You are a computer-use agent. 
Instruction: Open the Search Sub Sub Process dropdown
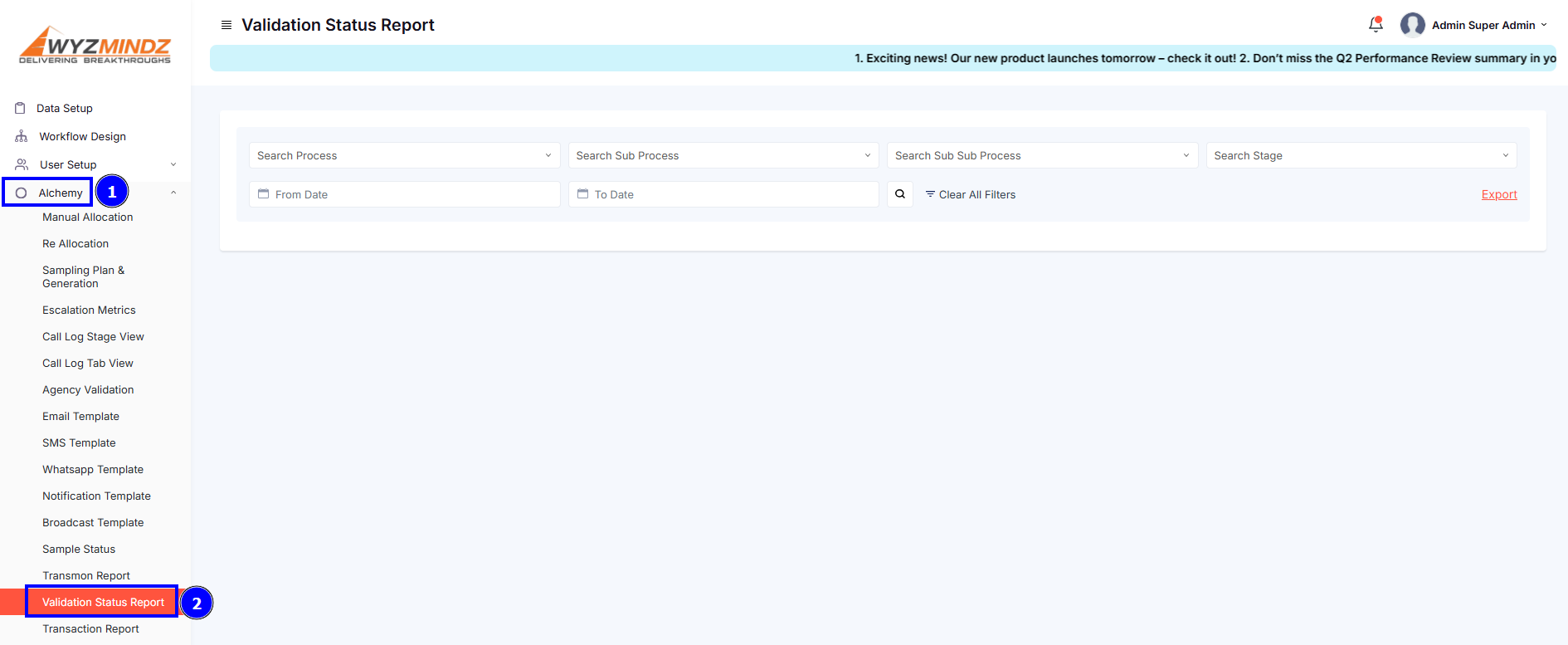1042,155
